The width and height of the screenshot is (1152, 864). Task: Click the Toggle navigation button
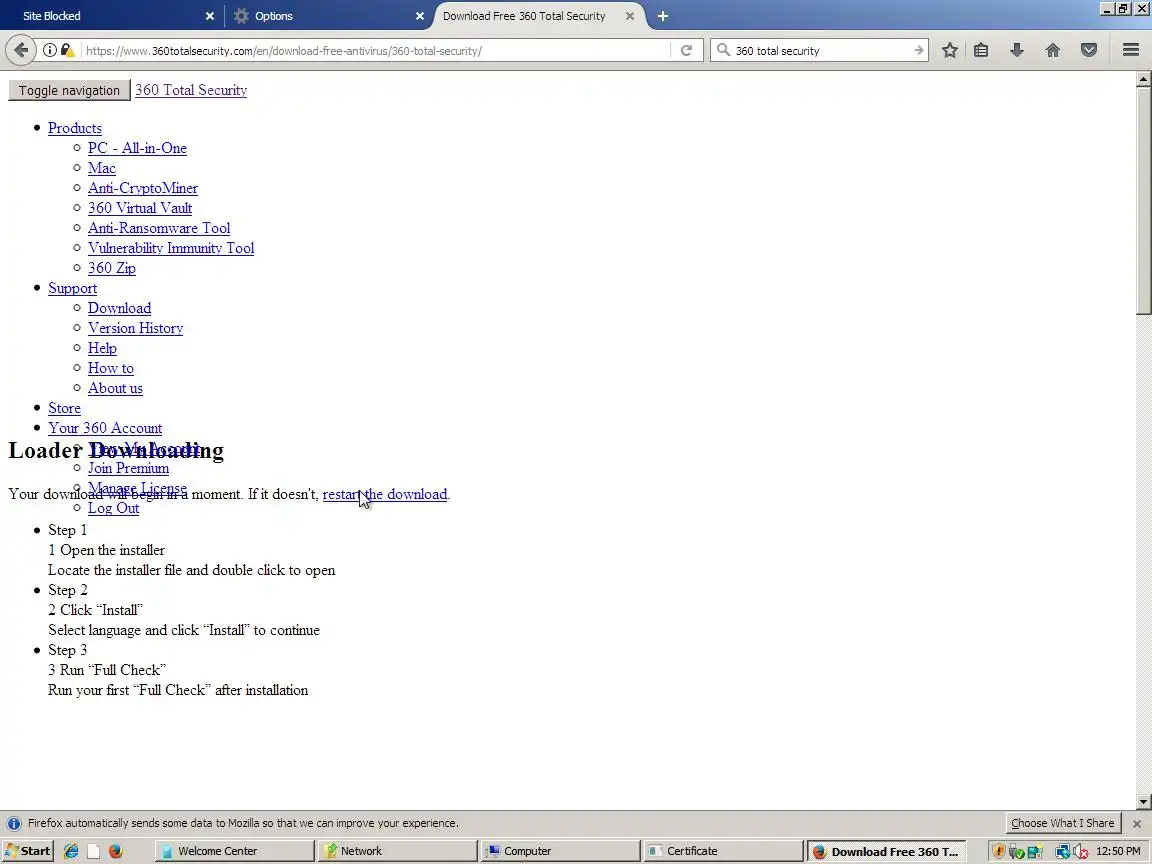[69, 90]
